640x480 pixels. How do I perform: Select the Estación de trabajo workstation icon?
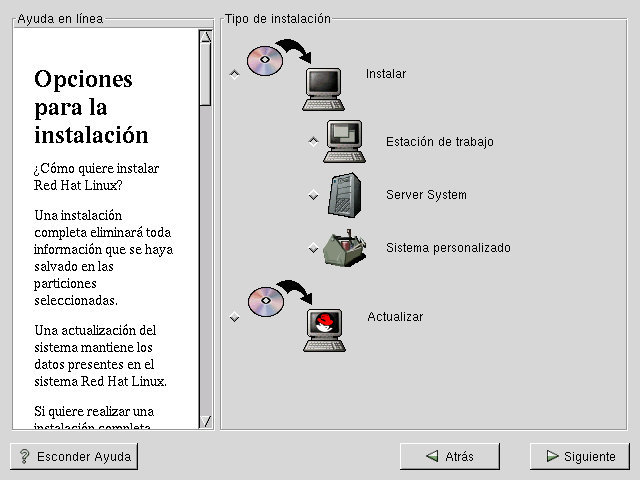345,141
